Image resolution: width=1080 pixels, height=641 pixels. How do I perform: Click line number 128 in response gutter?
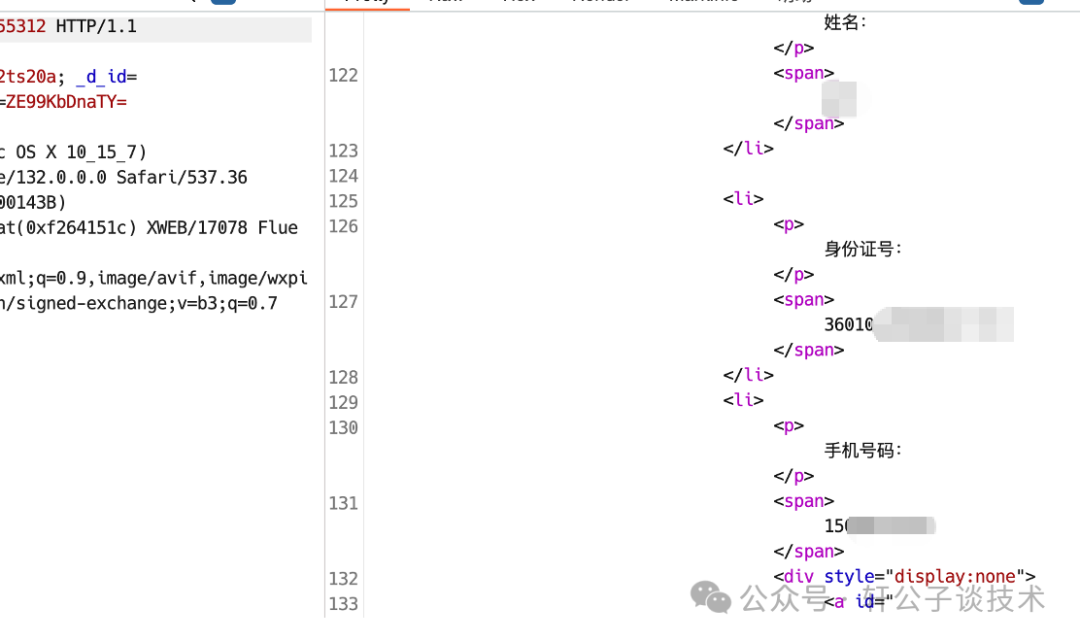343,378
